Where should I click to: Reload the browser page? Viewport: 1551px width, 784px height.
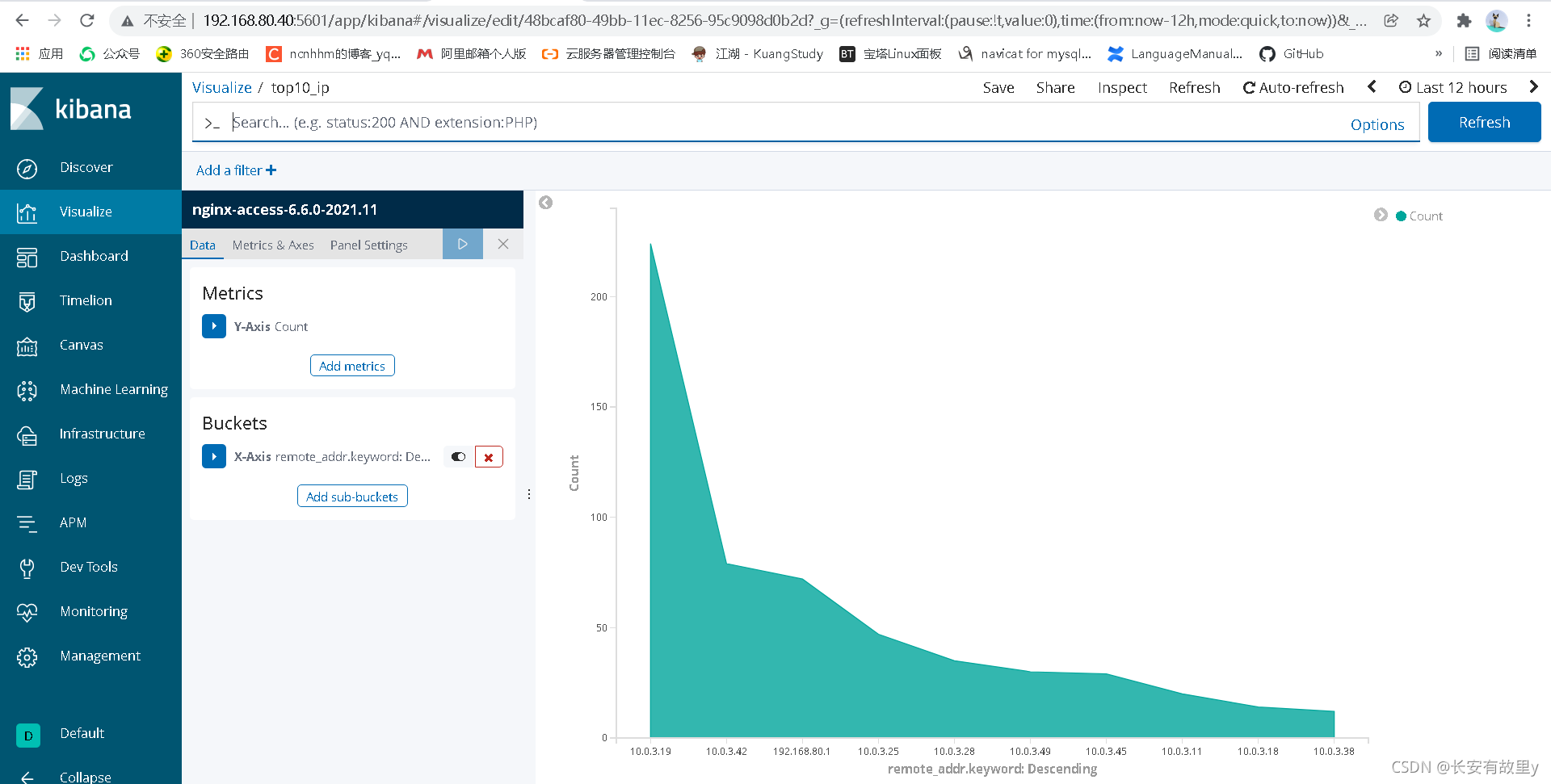[x=87, y=20]
